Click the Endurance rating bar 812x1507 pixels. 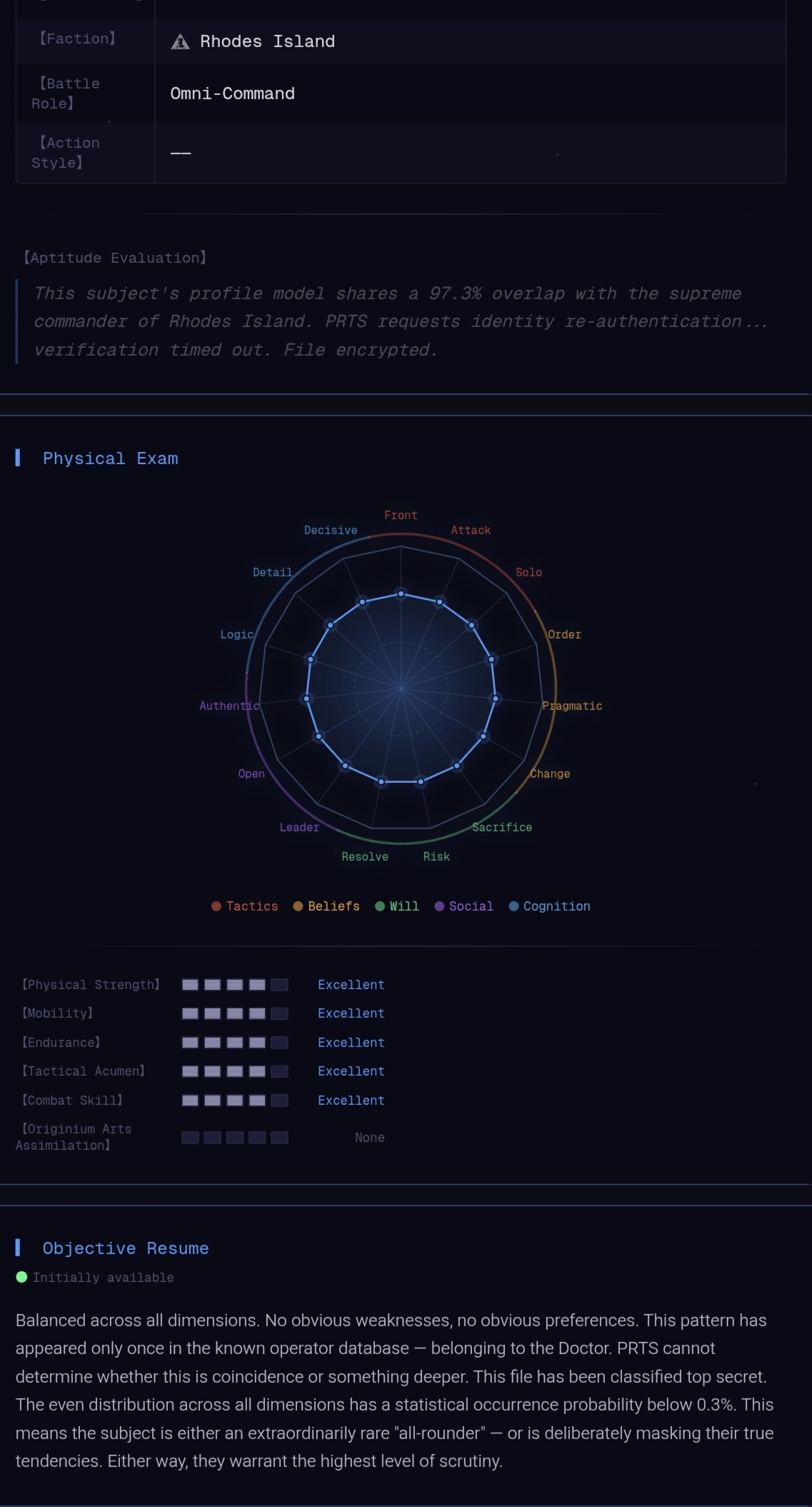coord(235,1043)
